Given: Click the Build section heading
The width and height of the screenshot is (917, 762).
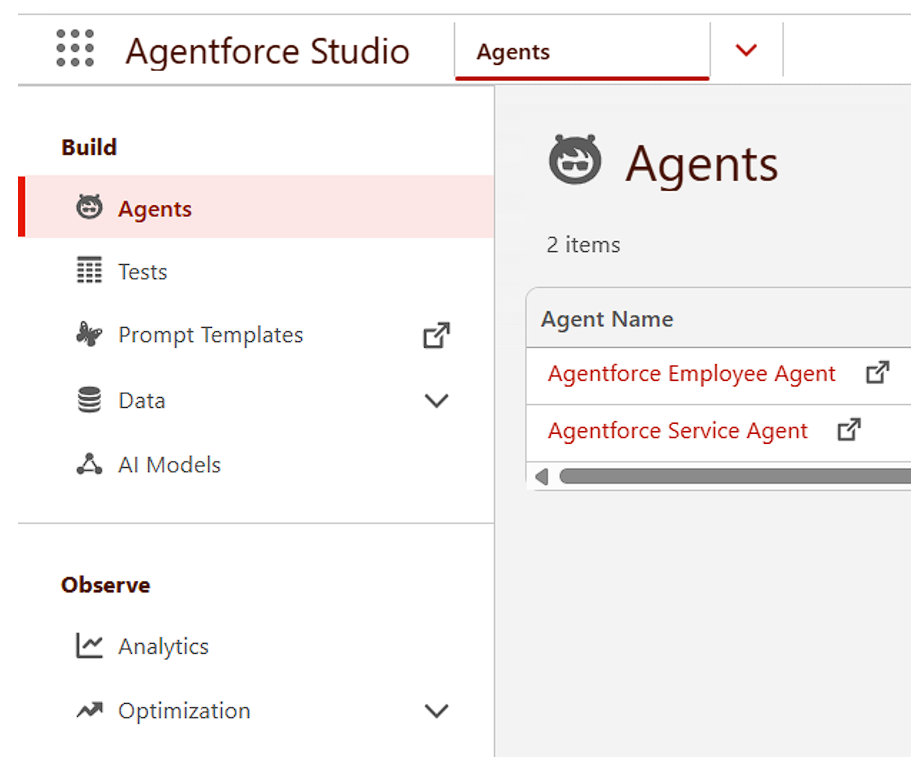Looking at the screenshot, I should (89, 147).
